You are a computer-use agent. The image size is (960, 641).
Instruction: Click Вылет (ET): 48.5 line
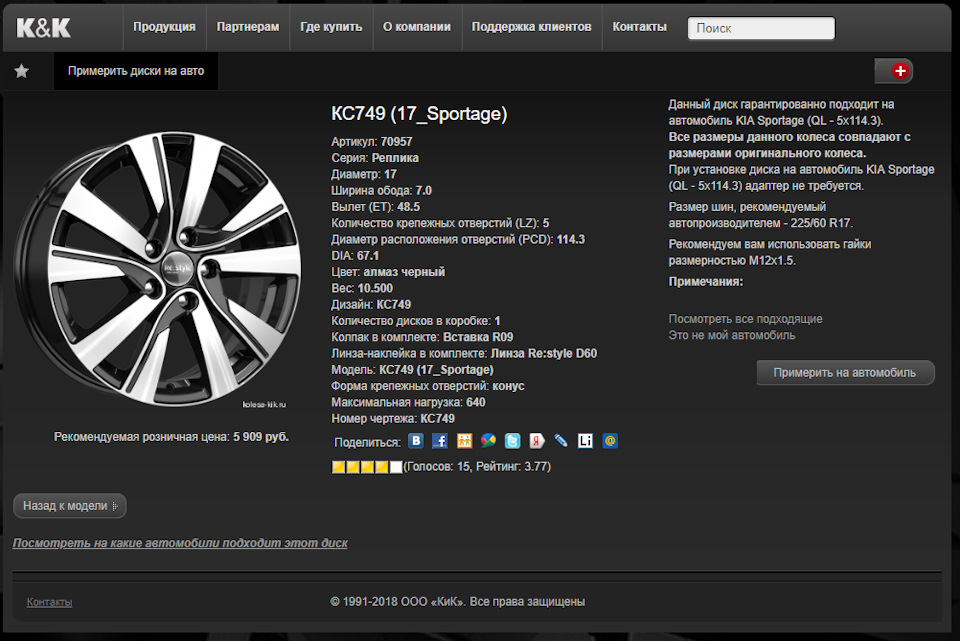pos(375,207)
